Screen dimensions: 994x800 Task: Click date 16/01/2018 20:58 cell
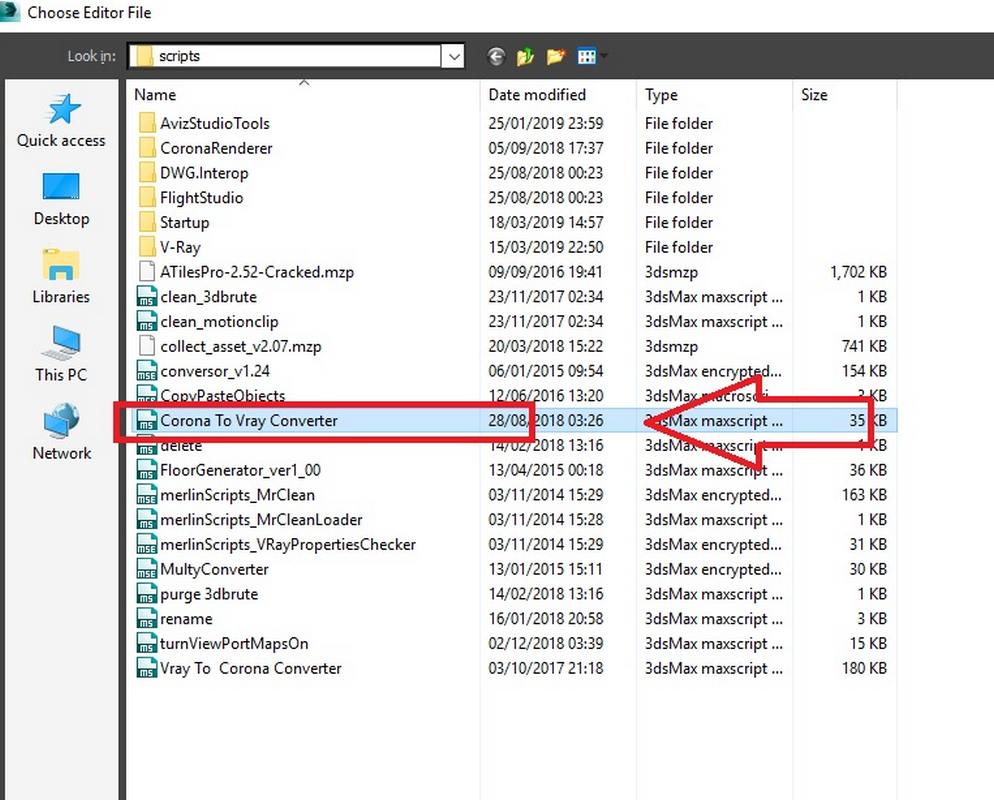pyautogui.click(x=546, y=619)
